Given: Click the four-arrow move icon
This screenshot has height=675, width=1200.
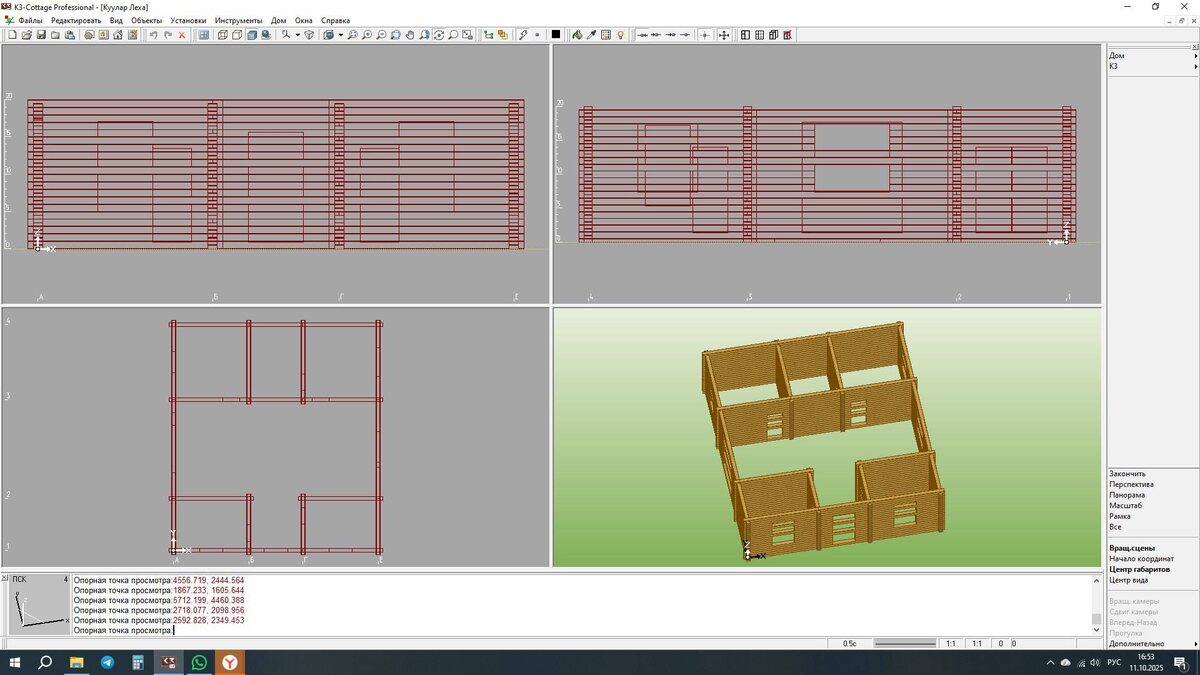Looking at the screenshot, I should 723,34.
